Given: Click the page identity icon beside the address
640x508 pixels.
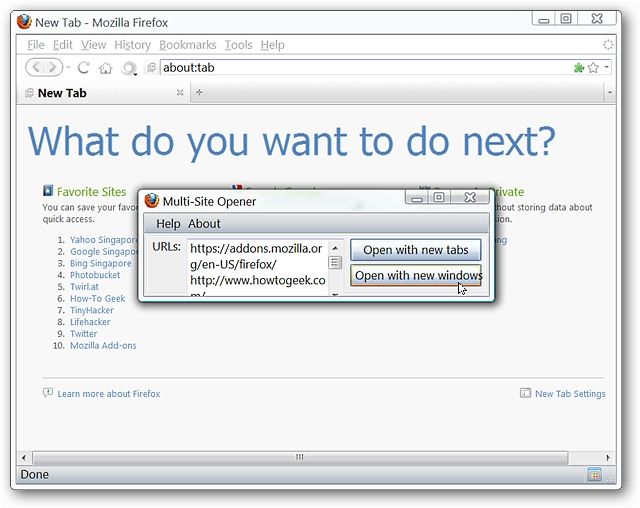Looking at the screenshot, I should (x=151, y=67).
